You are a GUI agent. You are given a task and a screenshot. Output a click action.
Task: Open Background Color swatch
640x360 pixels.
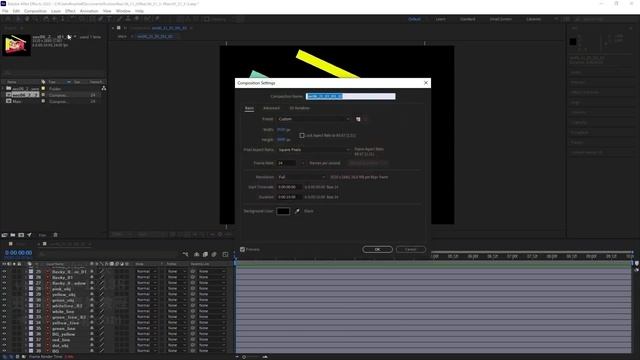point(283,211)
